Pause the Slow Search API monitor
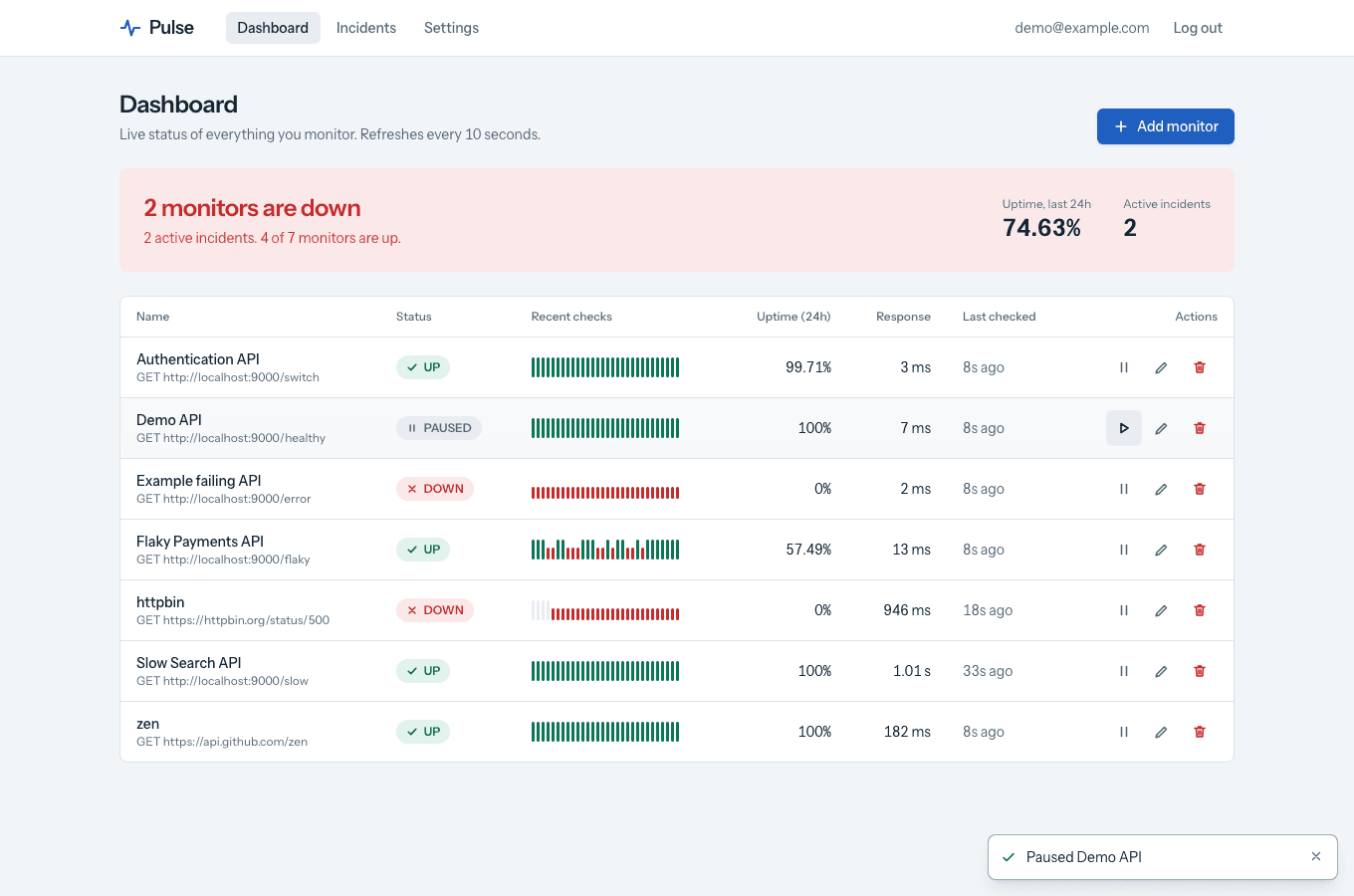Image resolution: width=1354 pixels, height=896 pixels. (x=1124, y=671)
